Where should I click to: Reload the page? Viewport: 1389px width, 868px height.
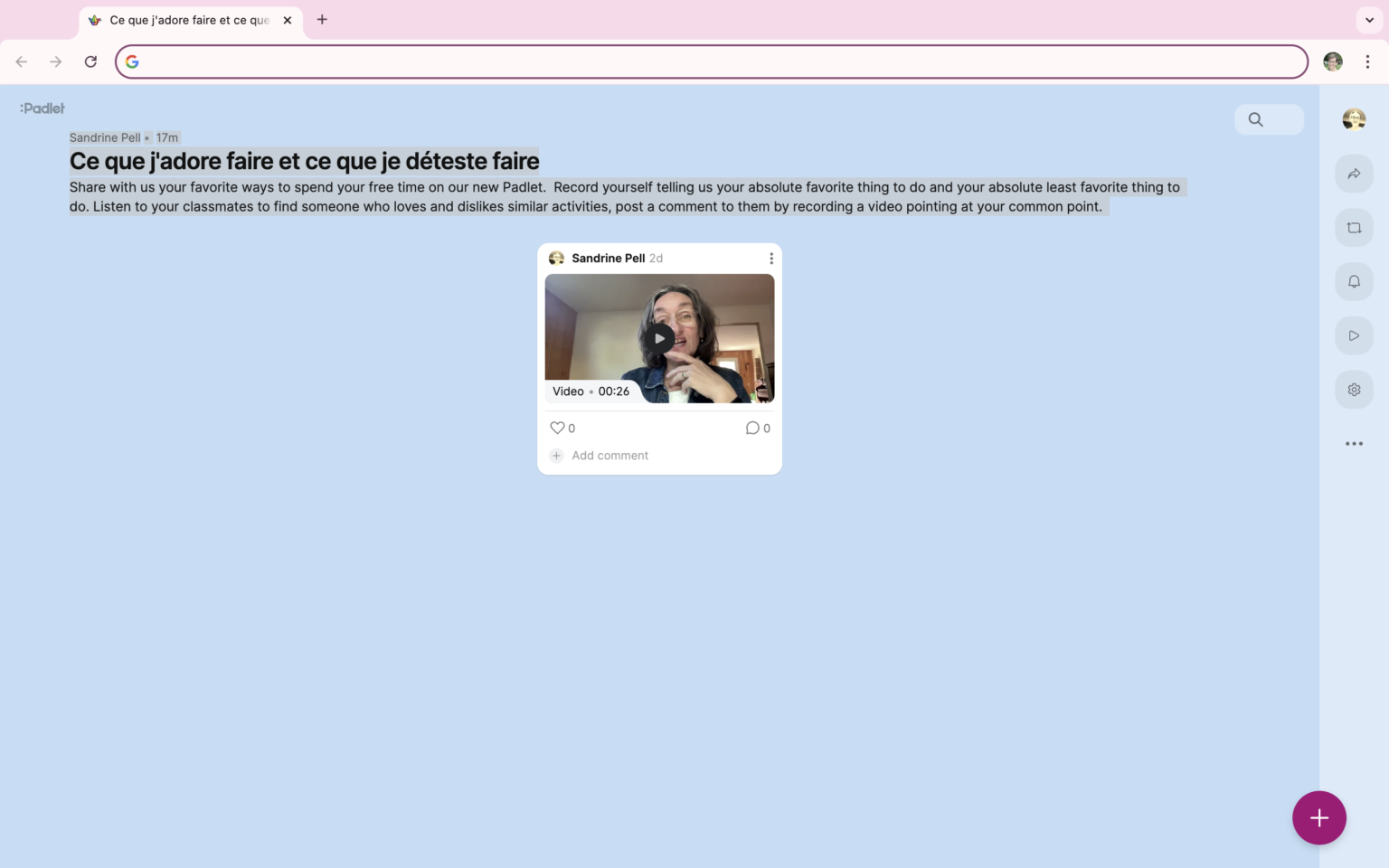click(x=90, y=61)
